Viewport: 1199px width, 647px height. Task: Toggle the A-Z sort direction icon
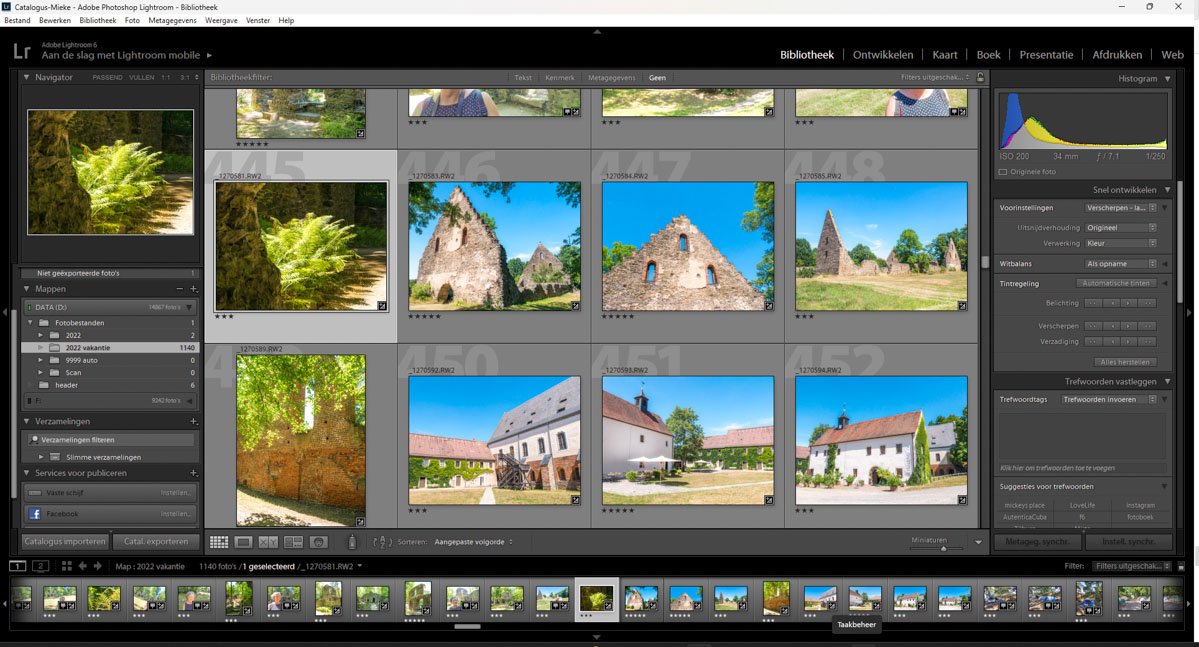click(382, 542)
